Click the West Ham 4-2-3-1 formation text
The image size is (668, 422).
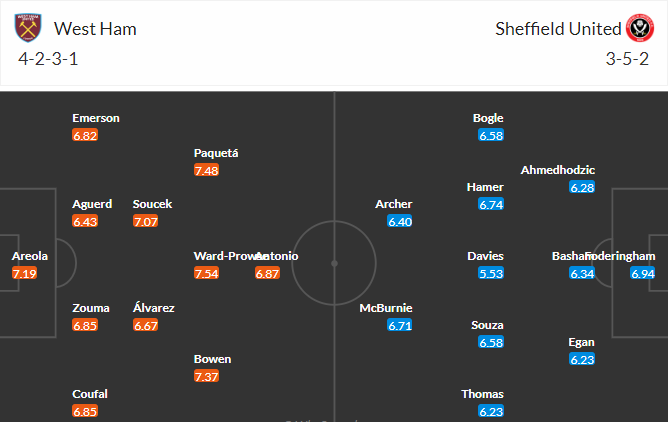(x=48, y=59)
